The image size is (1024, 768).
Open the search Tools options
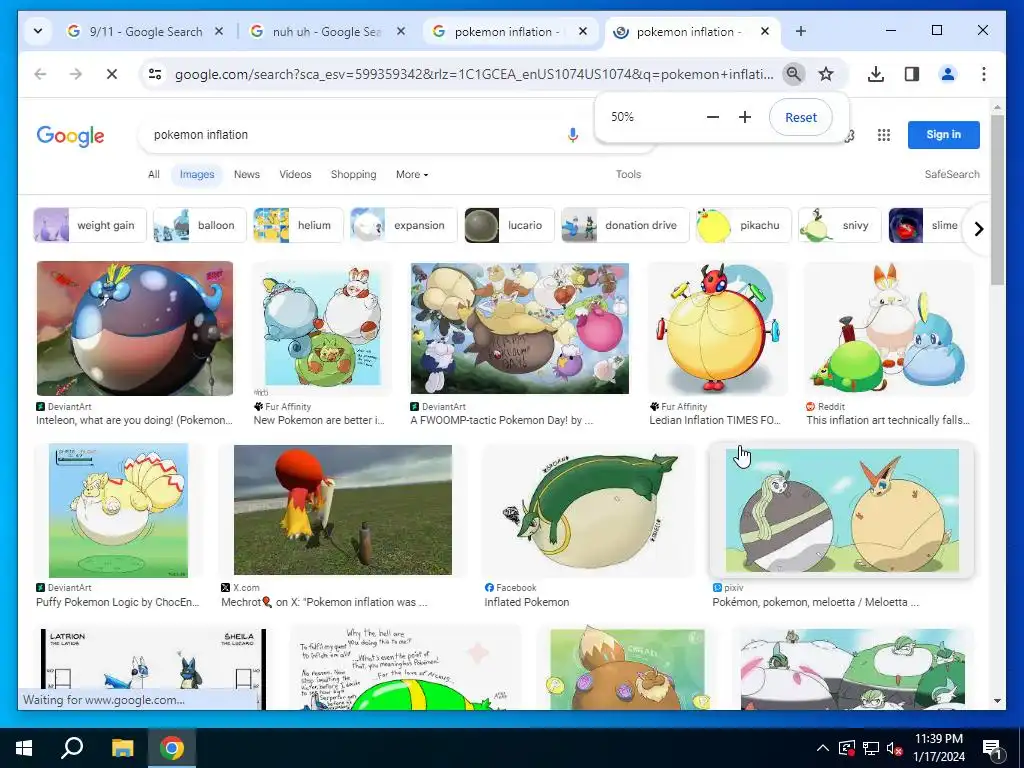coord(628,174)
